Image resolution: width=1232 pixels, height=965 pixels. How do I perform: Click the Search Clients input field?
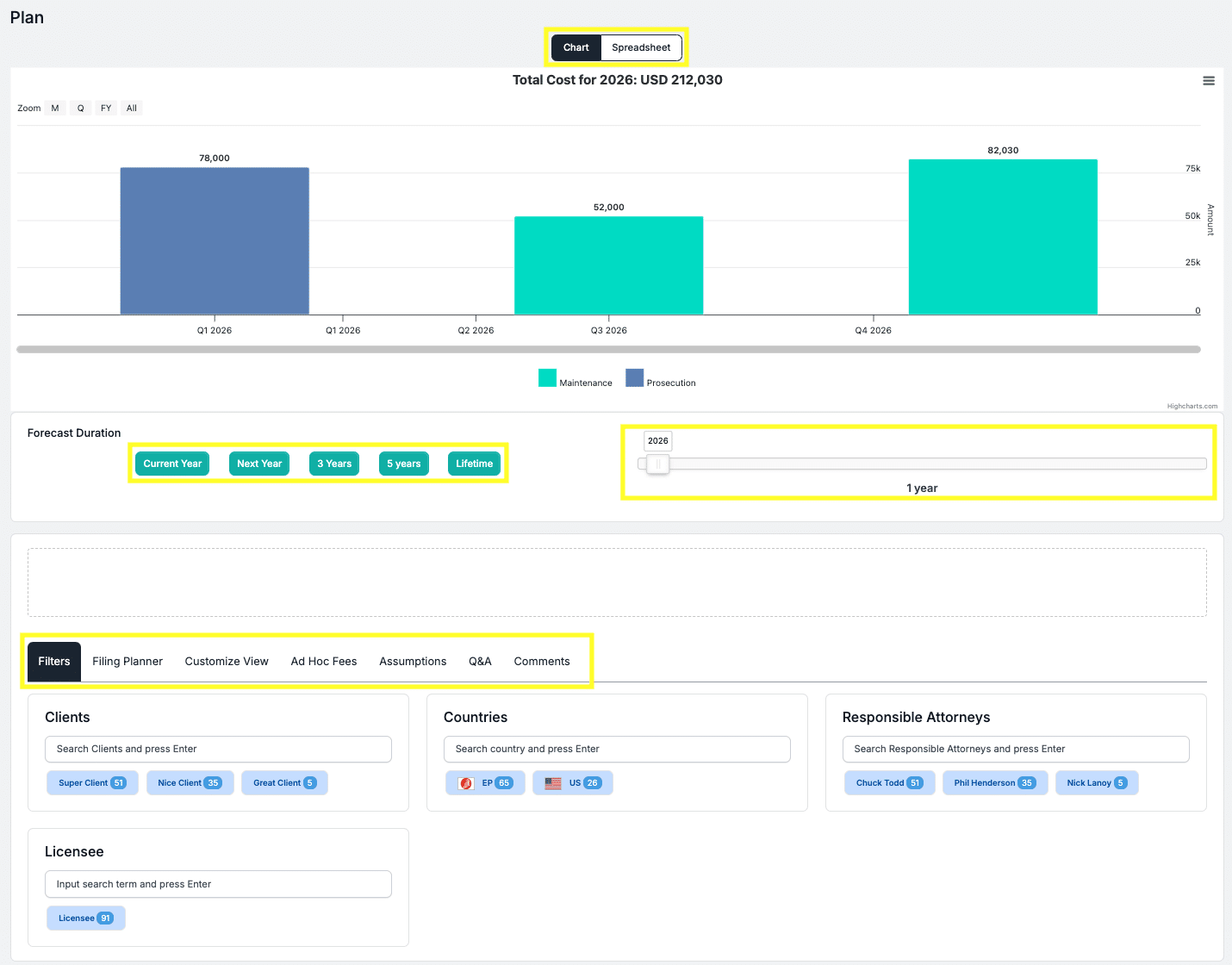pos(218,750)
